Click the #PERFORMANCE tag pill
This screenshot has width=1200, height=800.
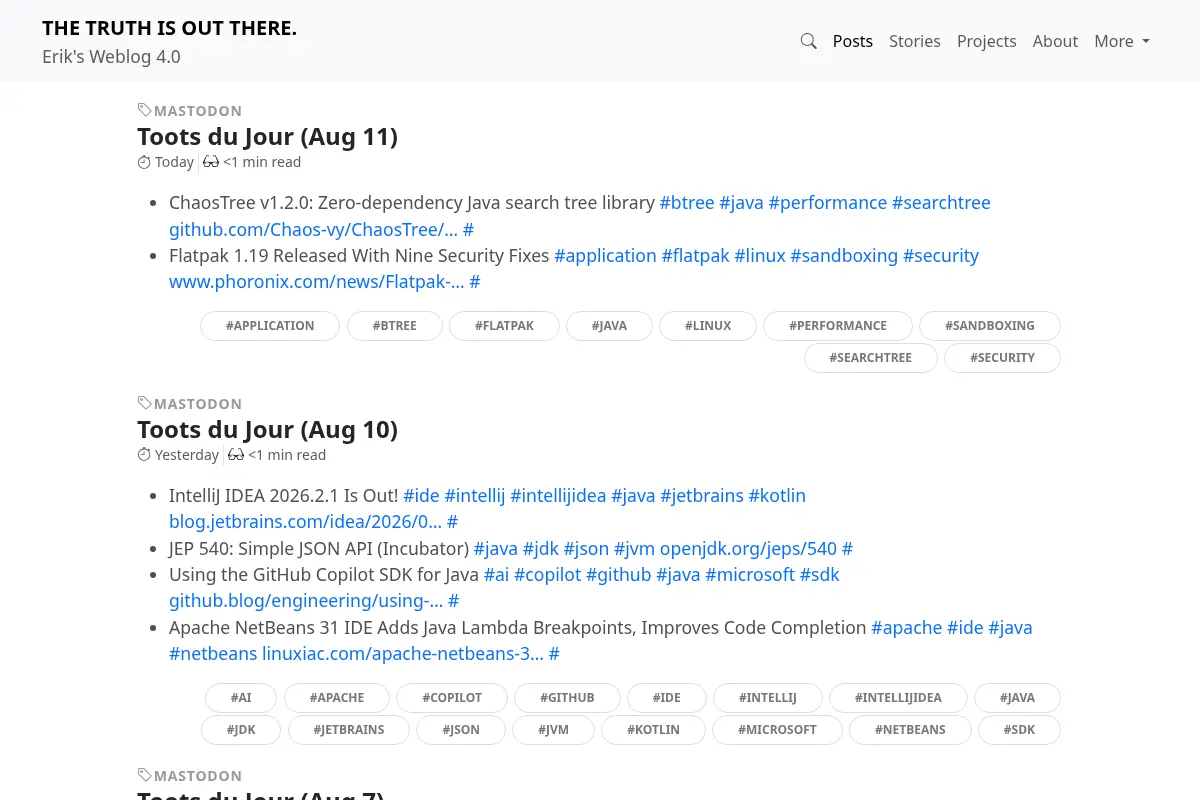(838, 326)
